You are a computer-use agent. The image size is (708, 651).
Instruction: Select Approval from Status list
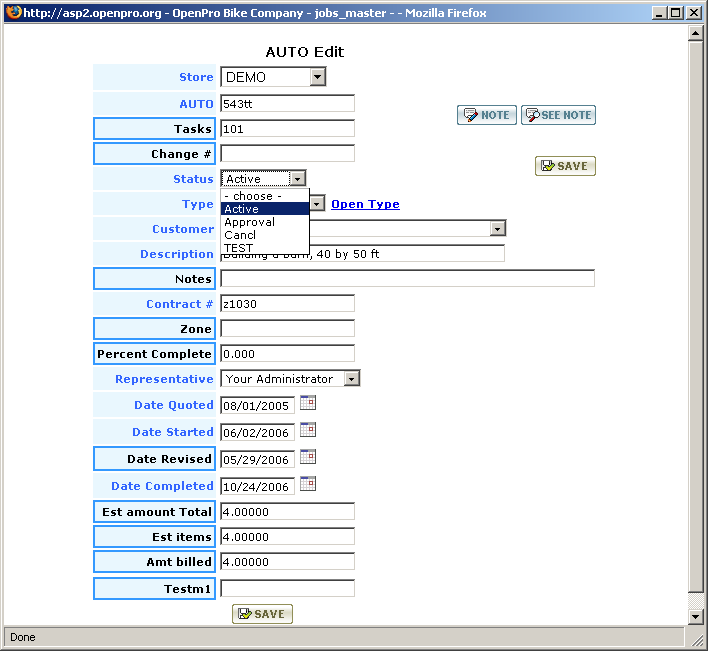[249, 222]
